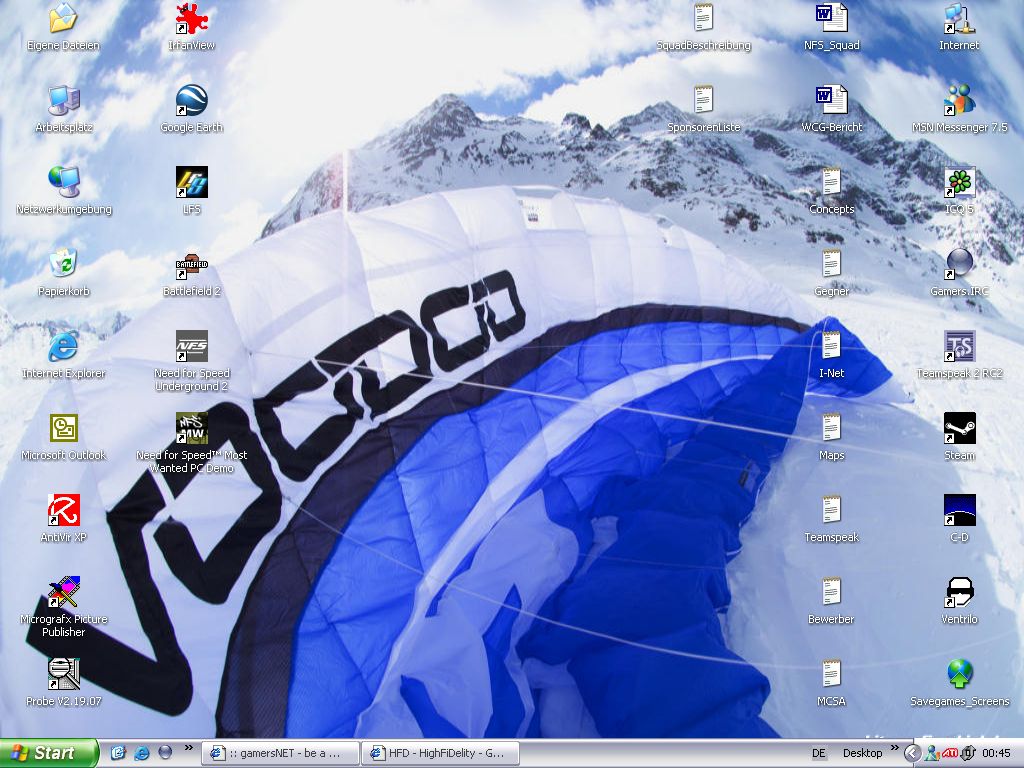Launch the Steam desktop shortcut
The height and width of the screenshot is (768, 1024).
pos(959,429)
